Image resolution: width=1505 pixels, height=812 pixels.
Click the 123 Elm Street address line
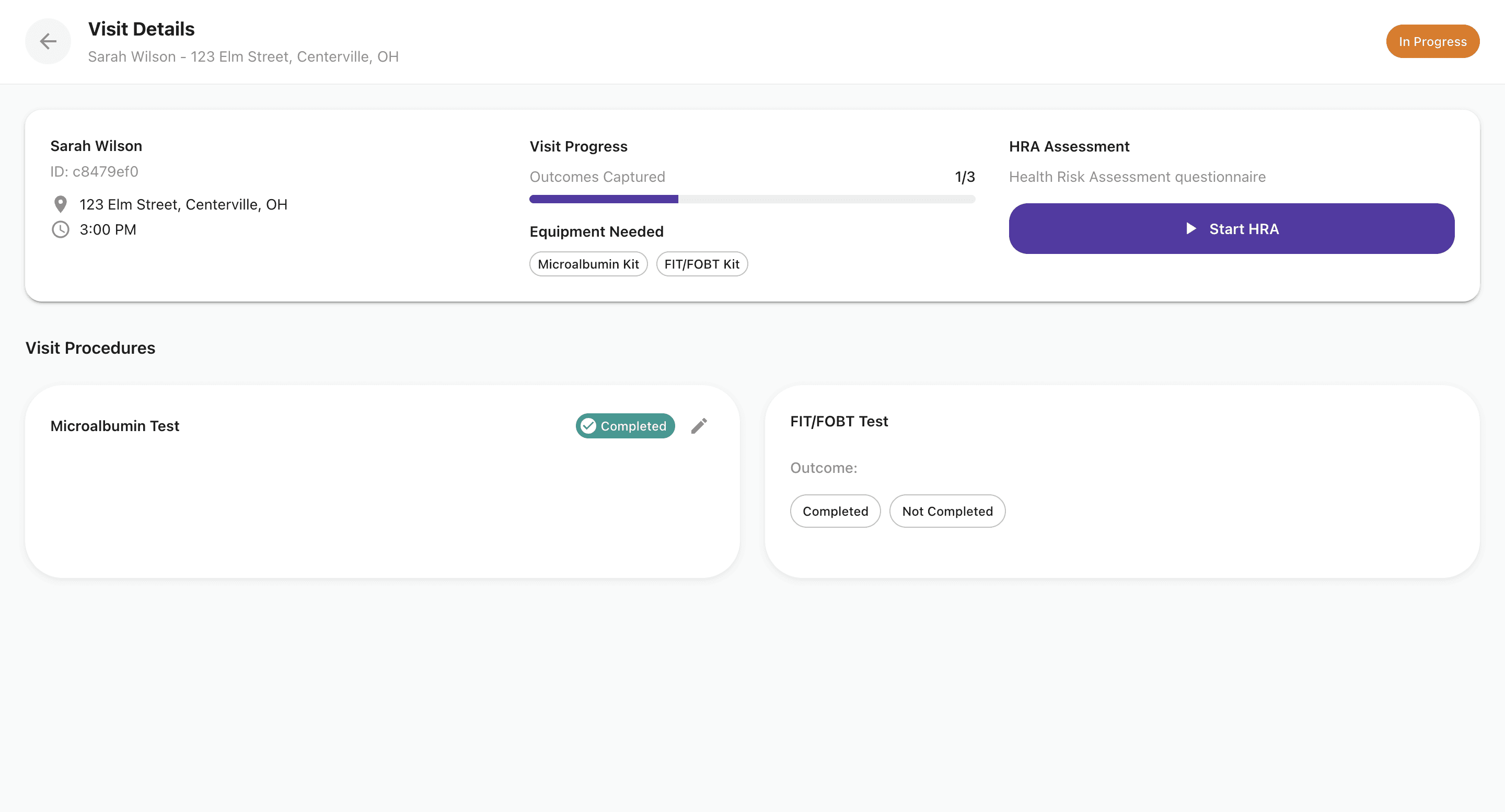pyautogui.click(x=183, y=204)
